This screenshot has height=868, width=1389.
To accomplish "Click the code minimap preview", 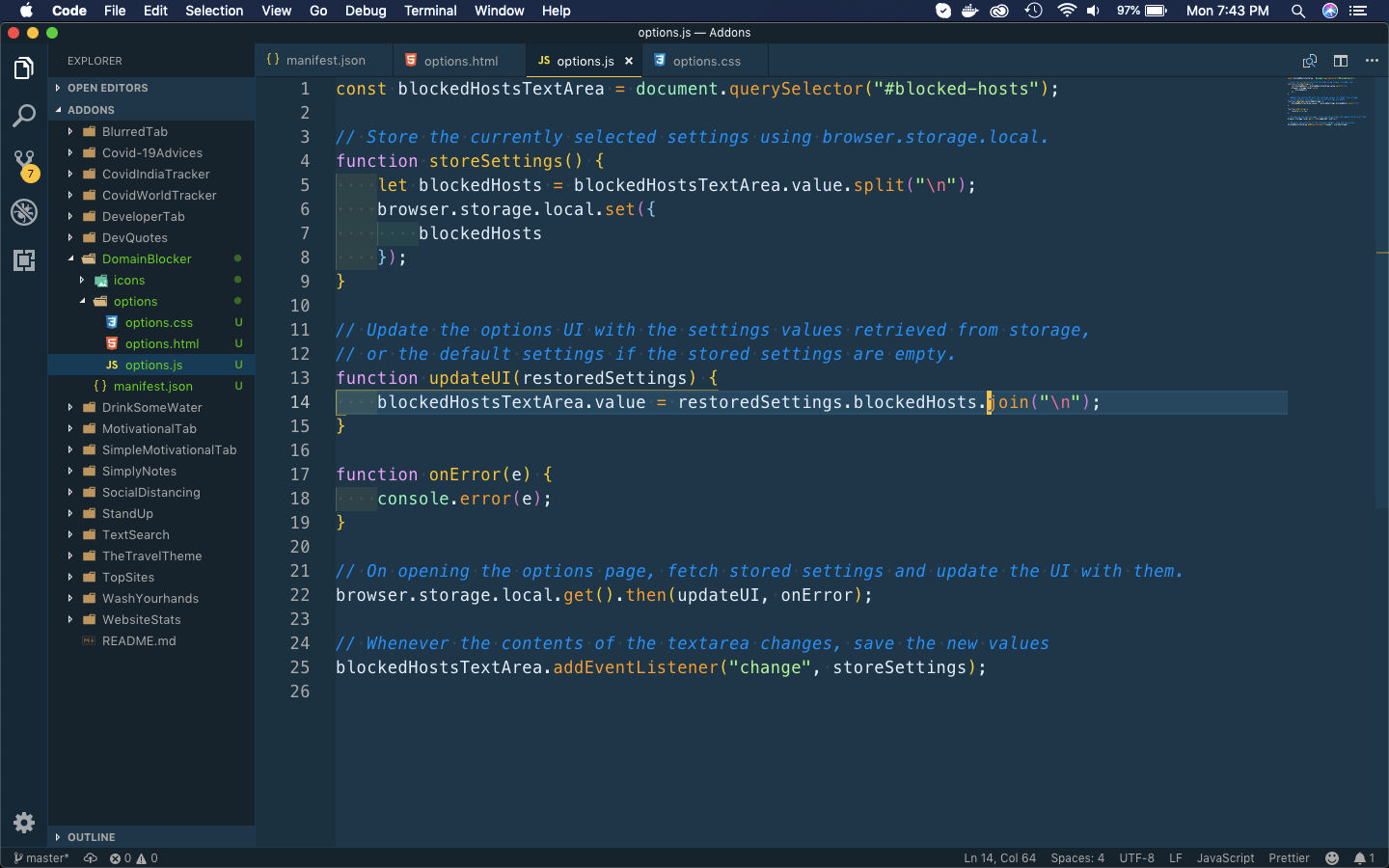I will [1326, 101].
